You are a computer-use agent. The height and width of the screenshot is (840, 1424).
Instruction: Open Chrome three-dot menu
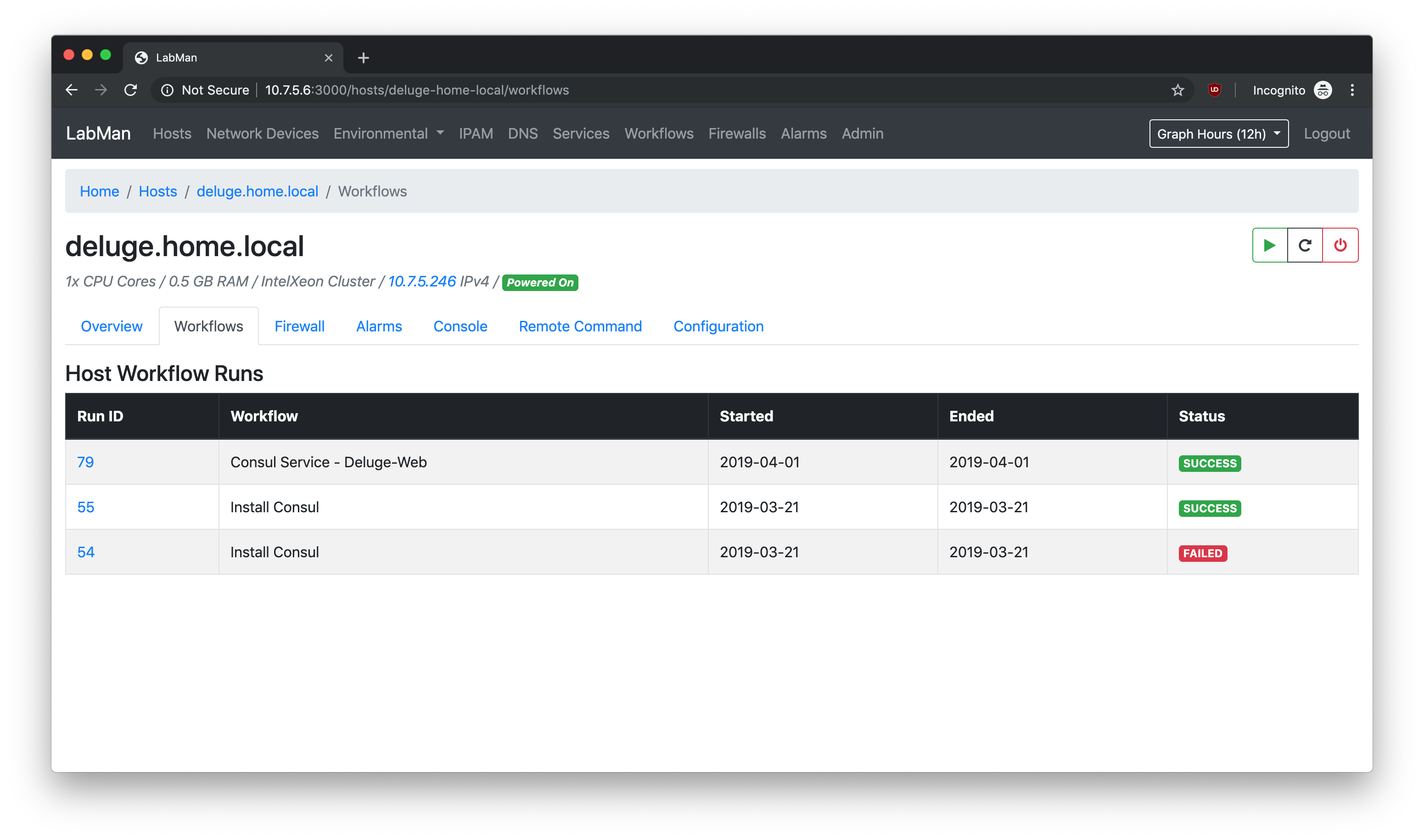click(1352, 90)
